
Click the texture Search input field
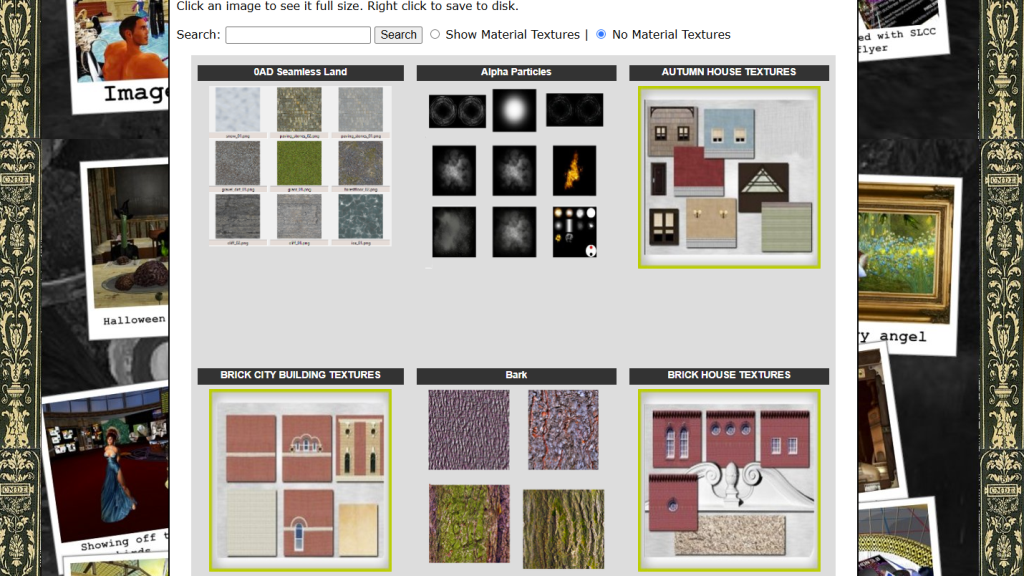pos(298,35)
